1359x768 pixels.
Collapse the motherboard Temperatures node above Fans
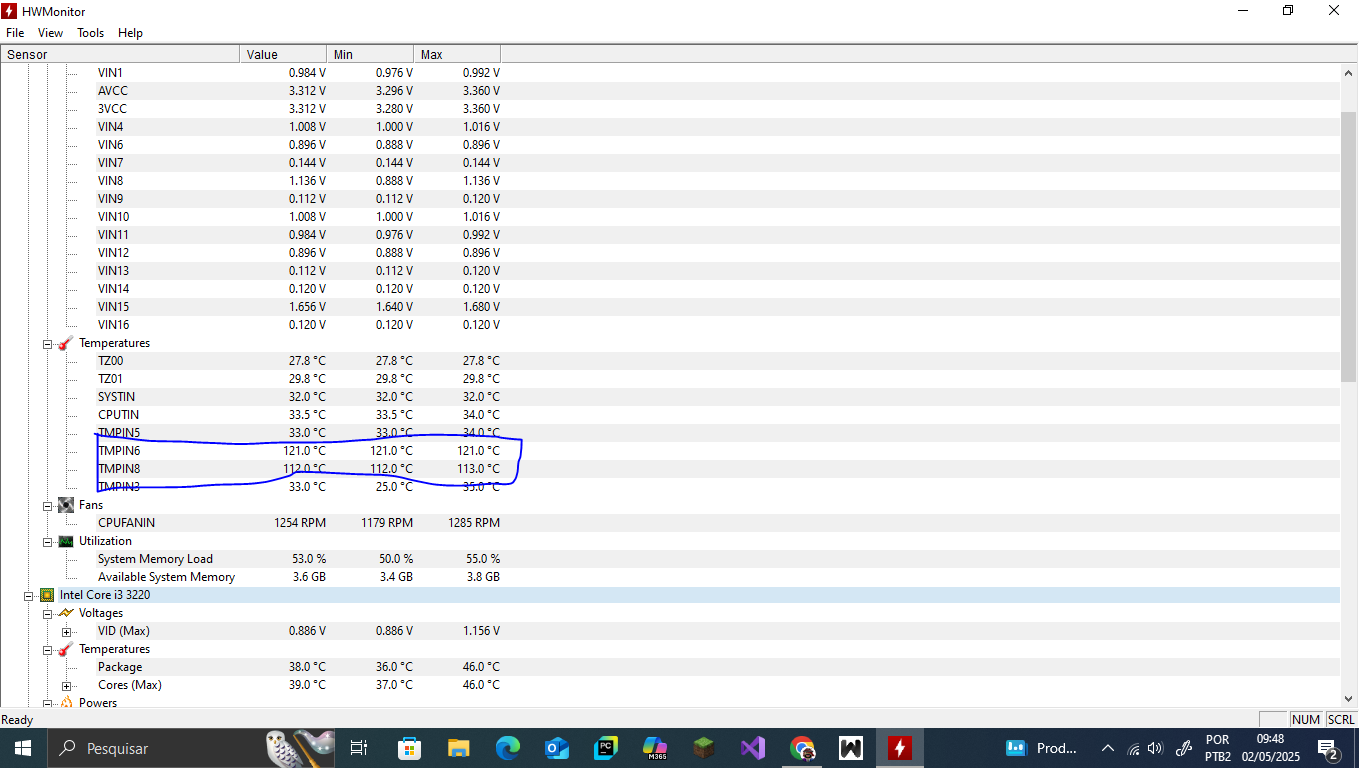tap(47, 343)
